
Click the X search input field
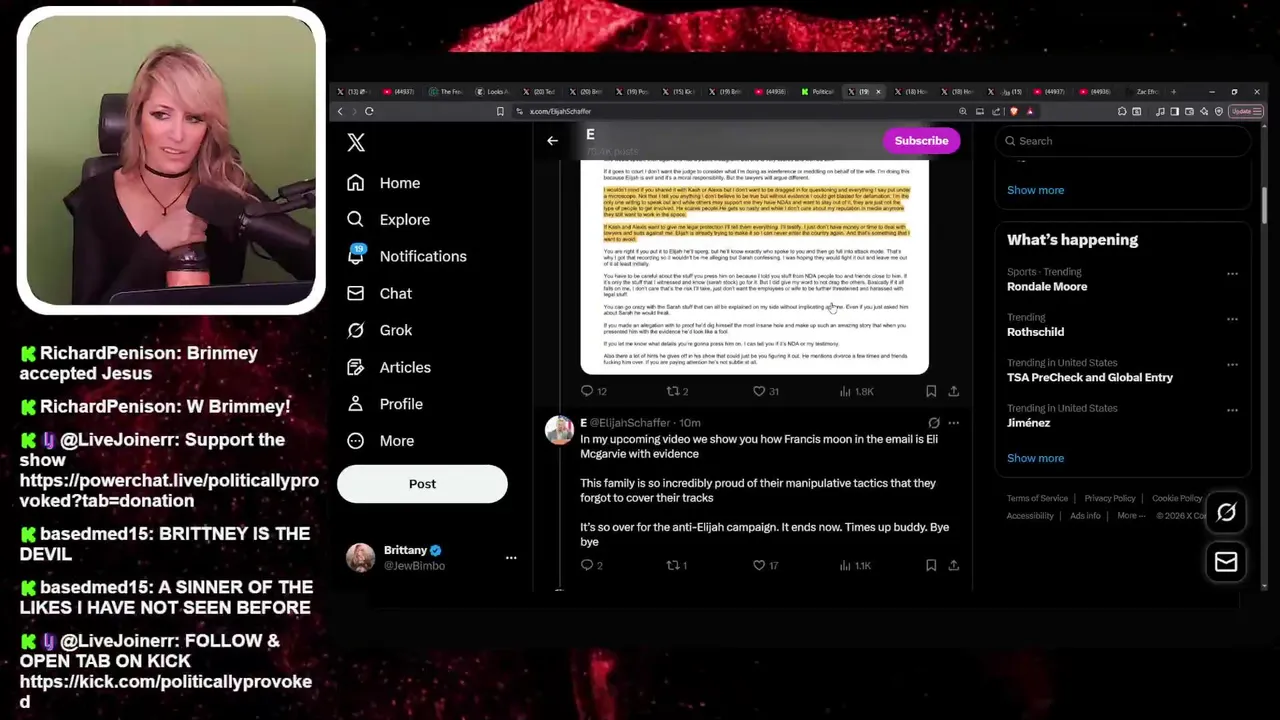[x=1124, y=141]
